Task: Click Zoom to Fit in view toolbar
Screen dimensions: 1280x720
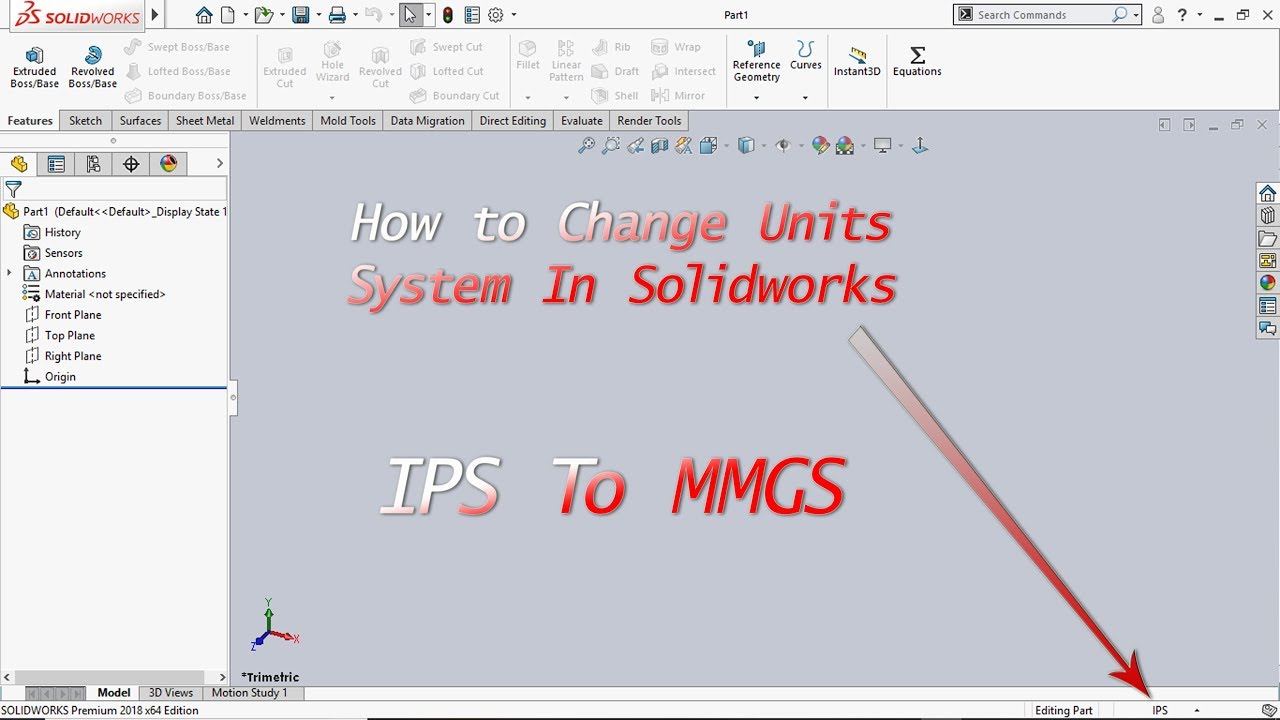Action: click(586, 146)
